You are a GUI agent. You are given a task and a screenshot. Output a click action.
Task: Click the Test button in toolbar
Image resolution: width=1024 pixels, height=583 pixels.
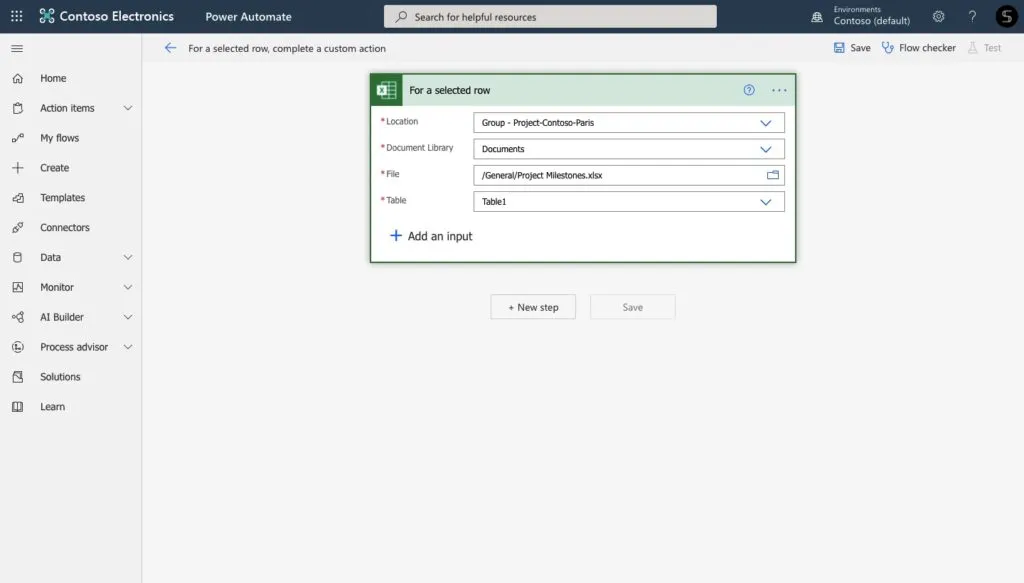(x=985, y=48)
